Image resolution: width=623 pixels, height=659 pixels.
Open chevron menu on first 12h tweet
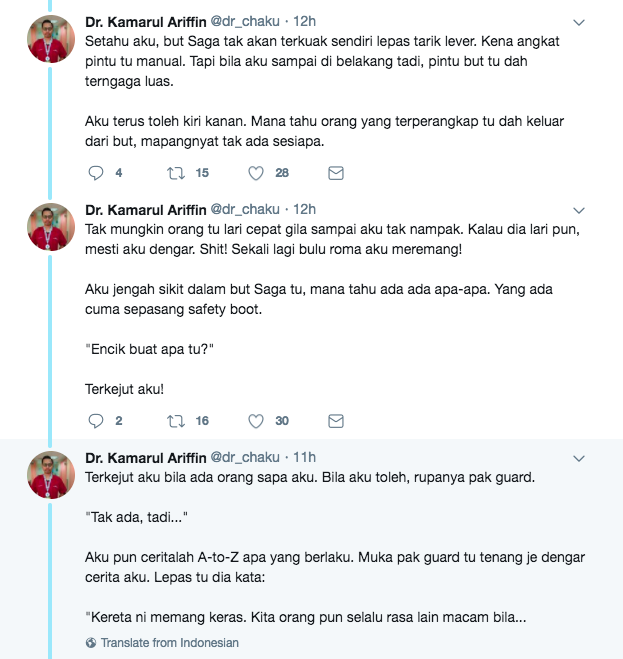pos(579,22)
